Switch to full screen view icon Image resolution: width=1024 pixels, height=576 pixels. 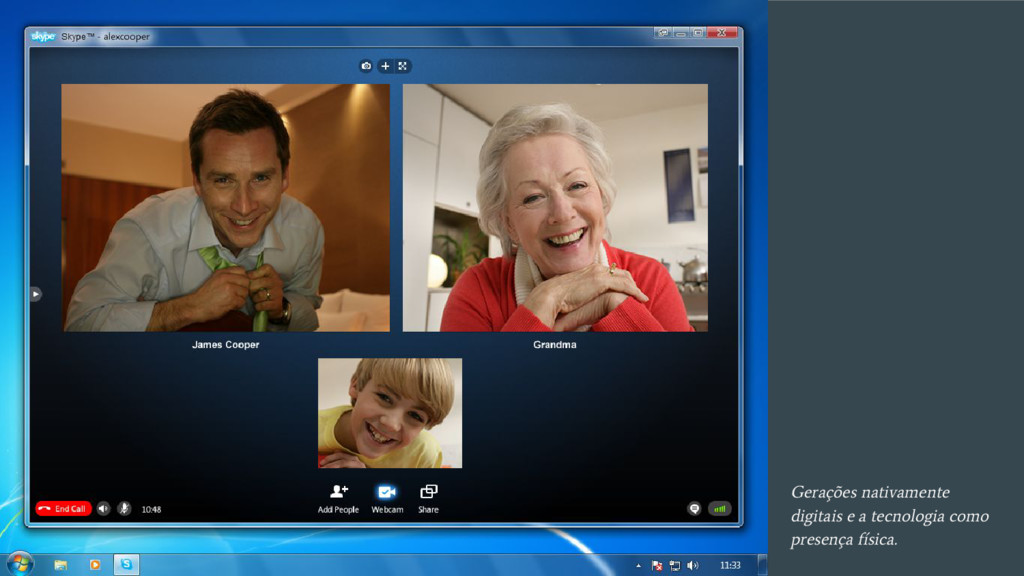[403, 66]
